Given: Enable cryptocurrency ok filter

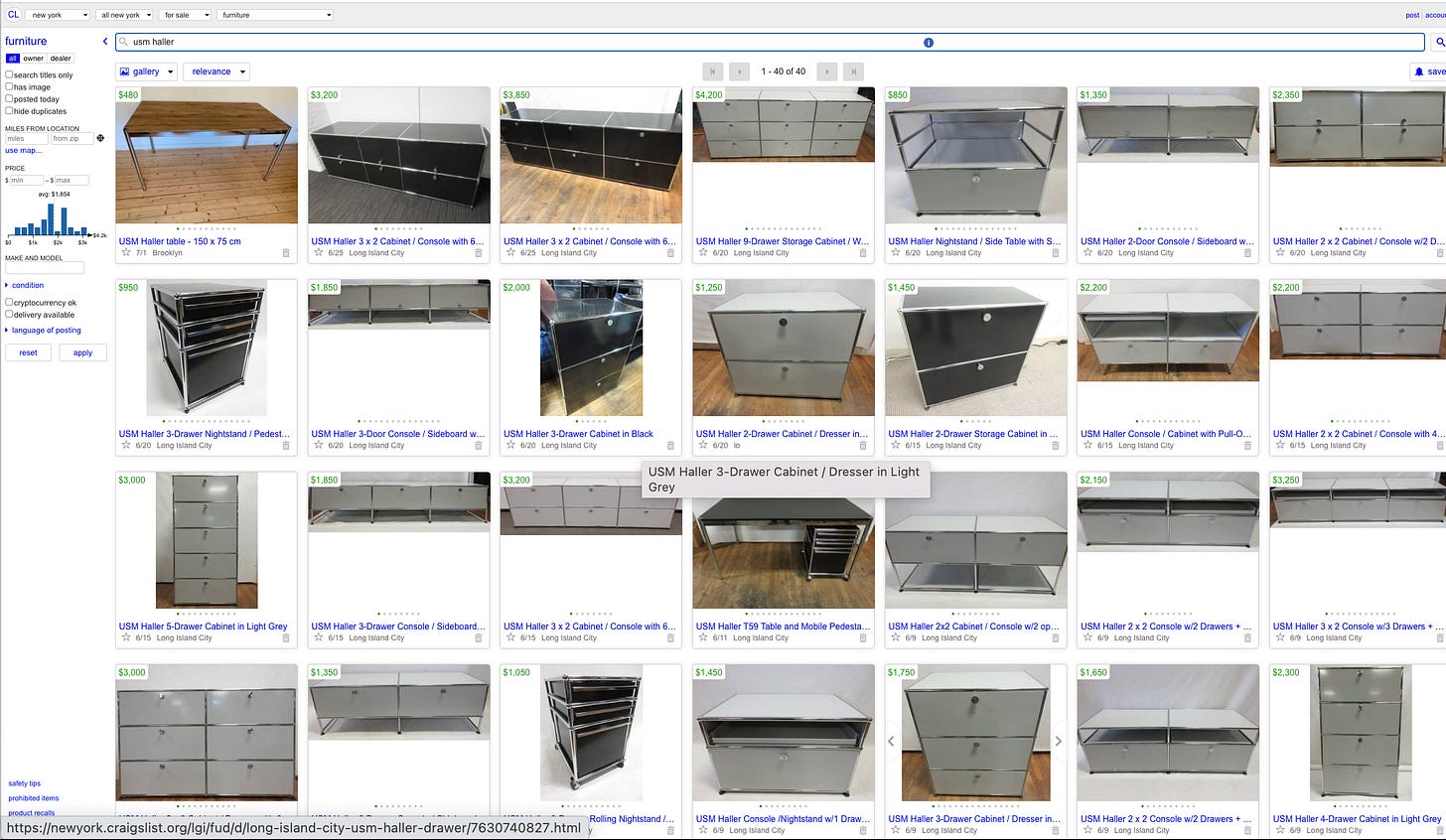Looking at the screenshot, I should point(9,302).
